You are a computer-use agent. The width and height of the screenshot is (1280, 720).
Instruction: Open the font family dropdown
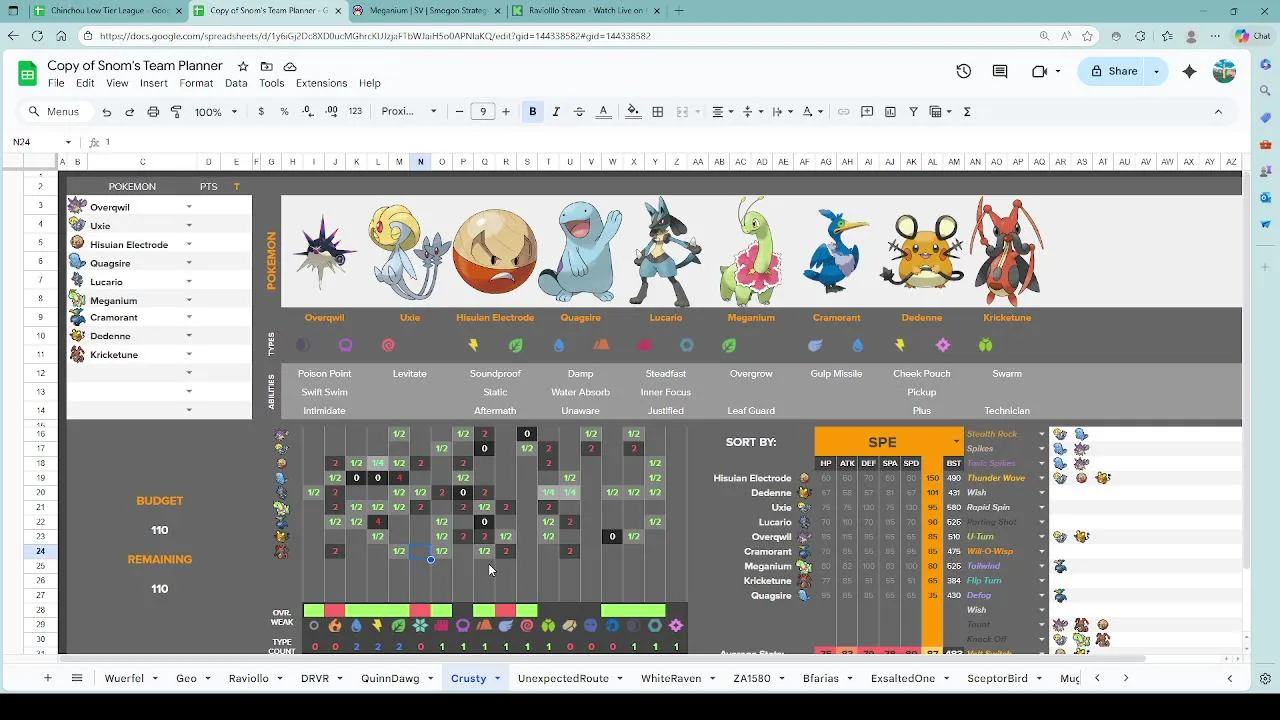[409, 112]
